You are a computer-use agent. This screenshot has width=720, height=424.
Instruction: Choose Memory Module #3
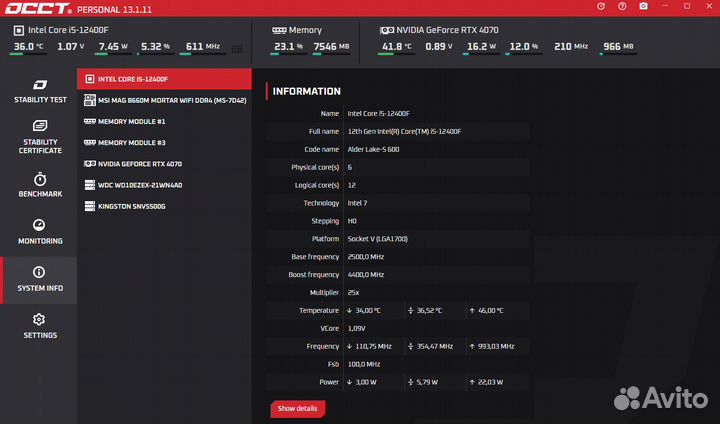point(164,142)
